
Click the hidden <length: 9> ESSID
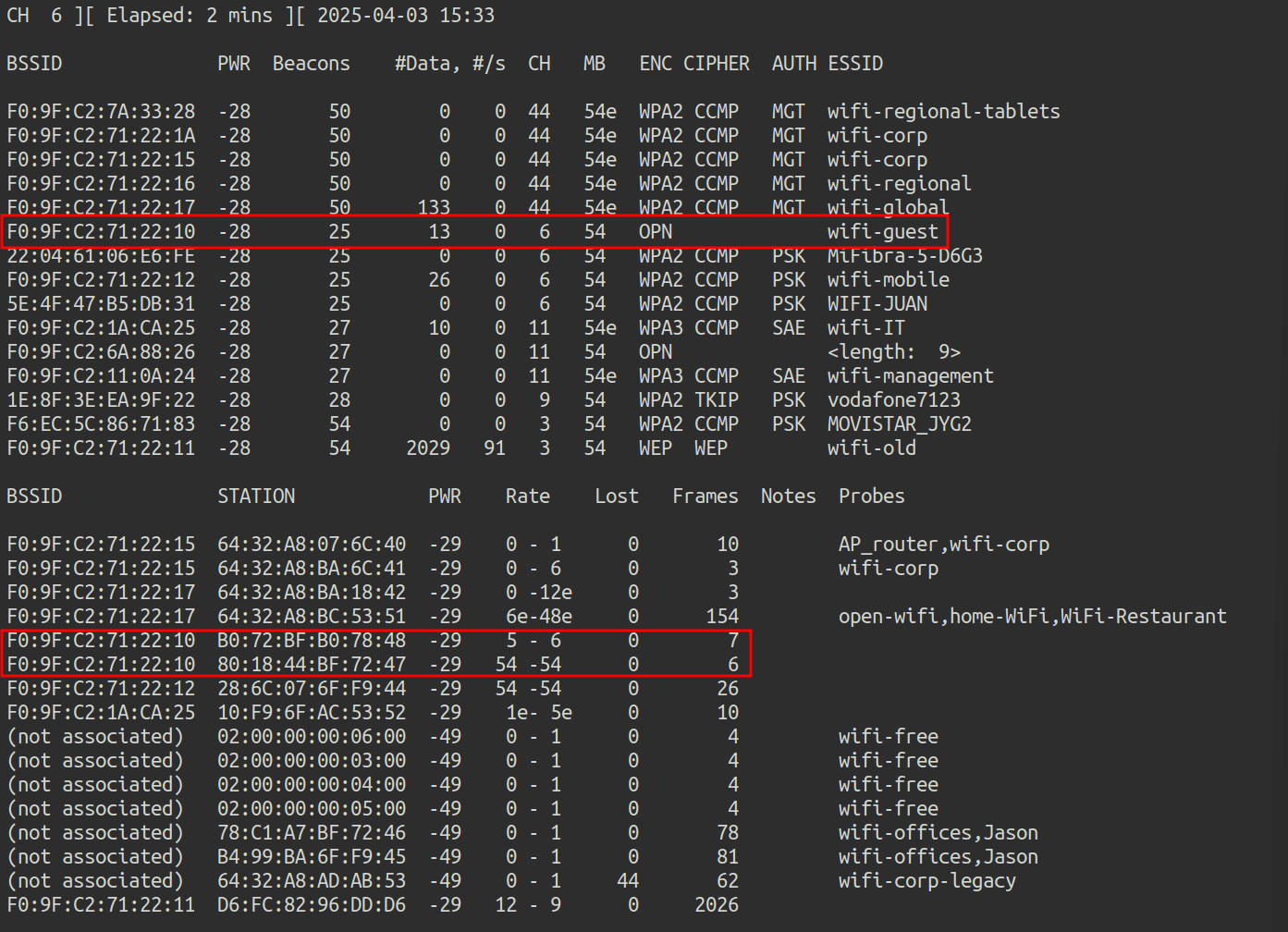893,352
